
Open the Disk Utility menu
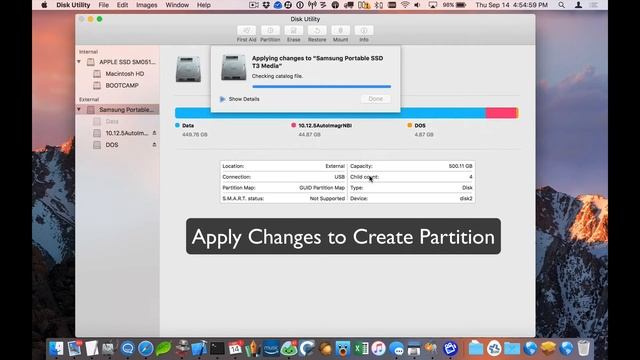coord(73,5)
